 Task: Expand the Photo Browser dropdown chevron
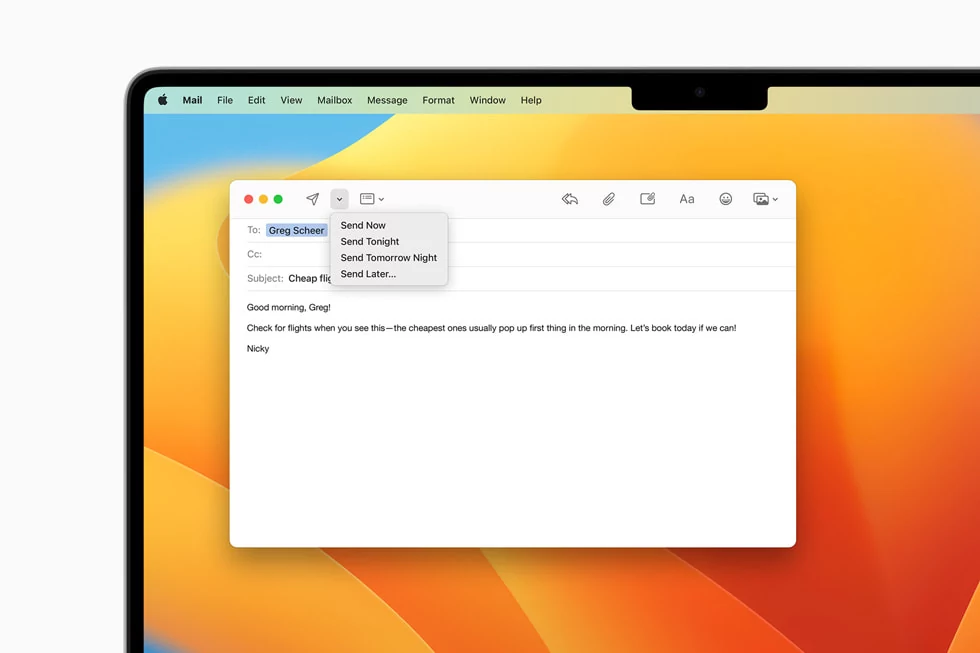pyautogui.click(x=775, y=199)
